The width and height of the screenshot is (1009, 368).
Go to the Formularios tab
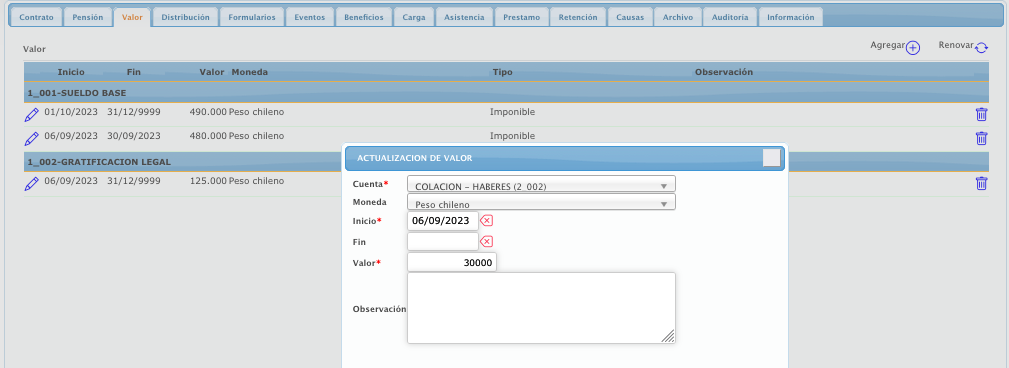tap(252, 17)
